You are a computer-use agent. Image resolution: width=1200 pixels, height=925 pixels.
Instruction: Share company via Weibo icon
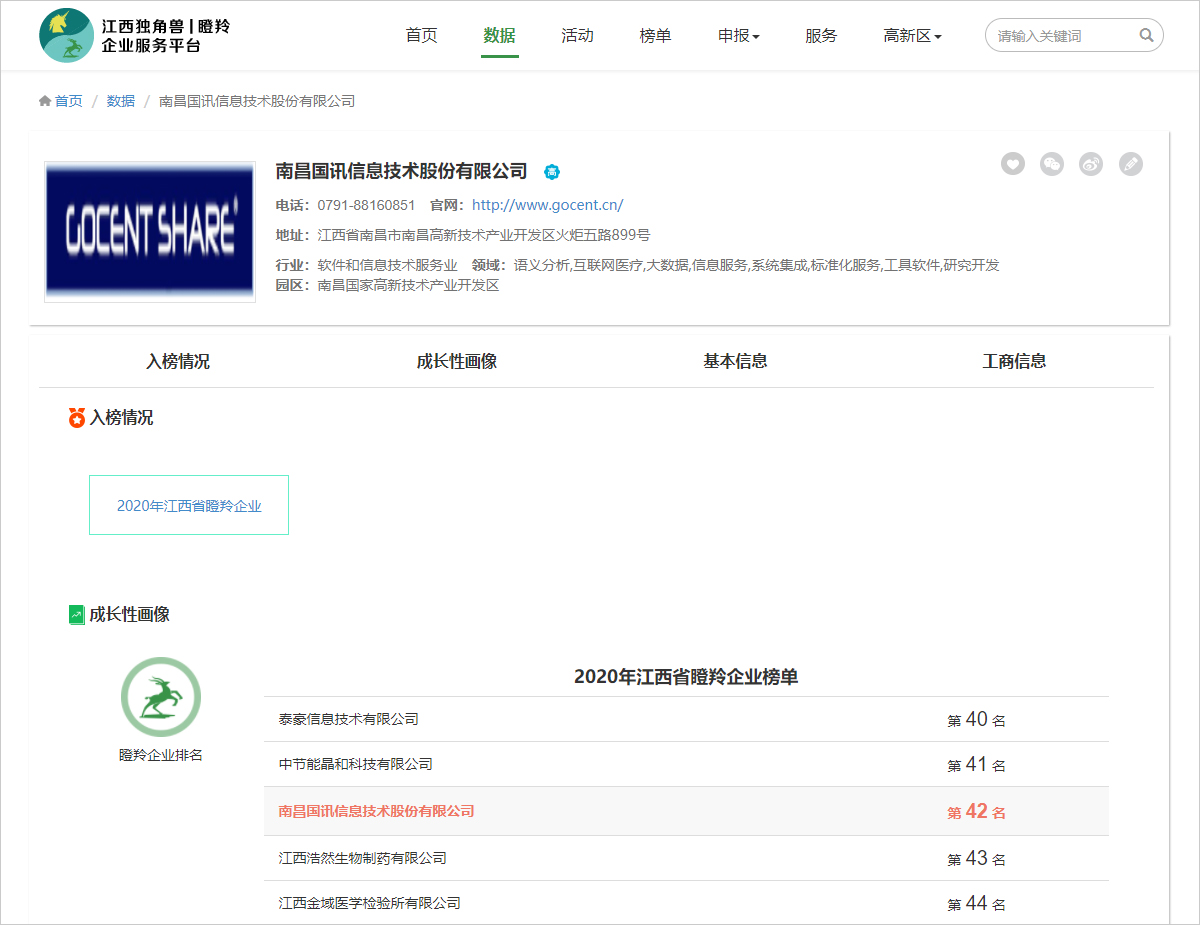tap(1091, 164)
